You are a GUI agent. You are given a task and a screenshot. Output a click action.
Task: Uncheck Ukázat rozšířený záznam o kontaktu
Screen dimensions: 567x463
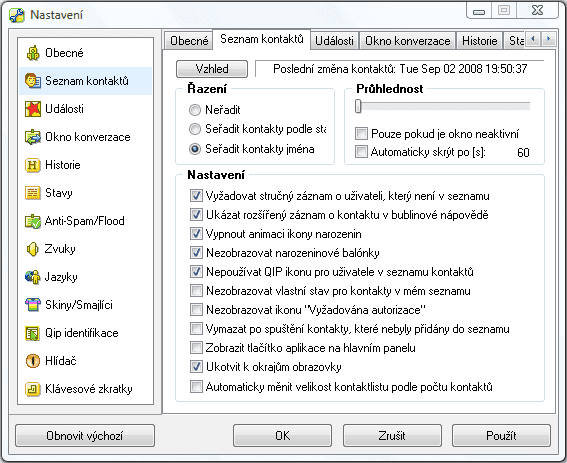click(196, 215)
